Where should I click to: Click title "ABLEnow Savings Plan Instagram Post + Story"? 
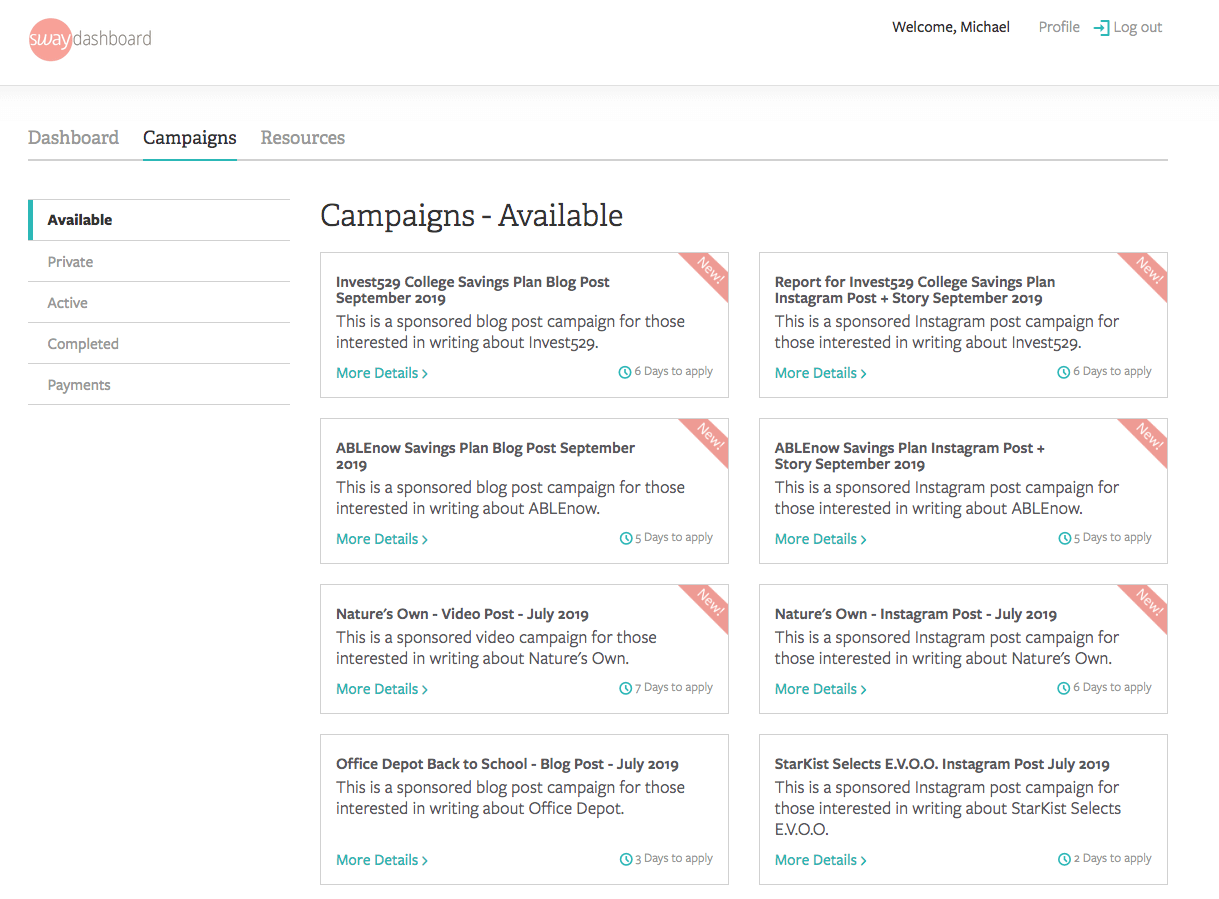click(x=910, y=456)
